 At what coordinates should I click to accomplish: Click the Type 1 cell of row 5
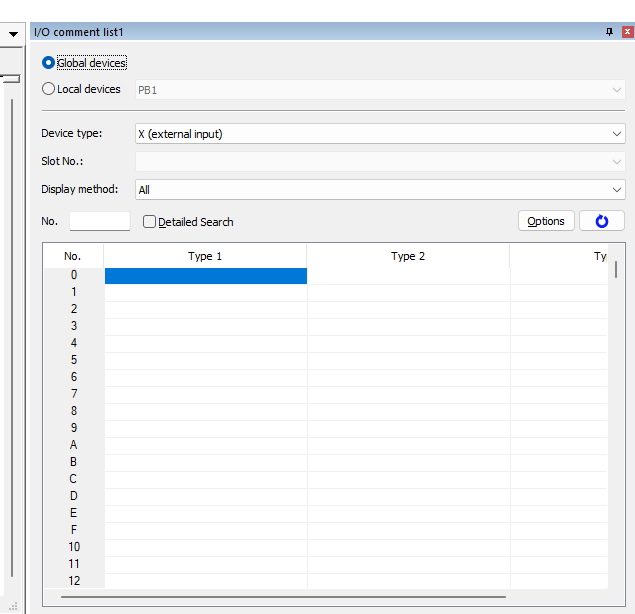click(x=206, y=360)
